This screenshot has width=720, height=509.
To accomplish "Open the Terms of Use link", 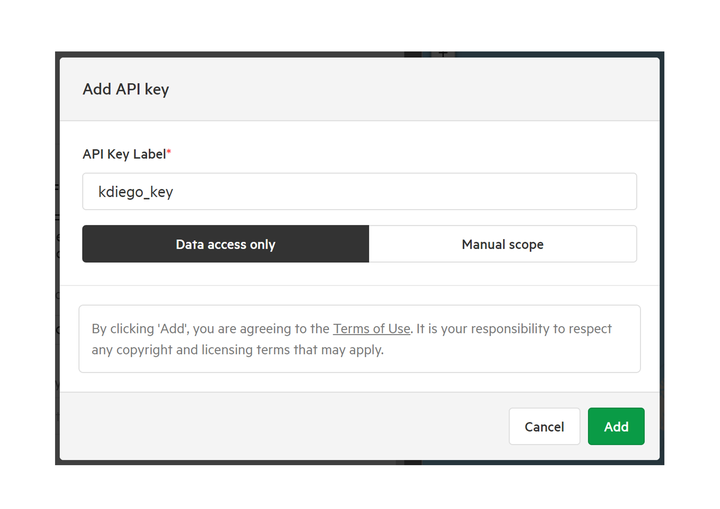I will tap(371, 328).
